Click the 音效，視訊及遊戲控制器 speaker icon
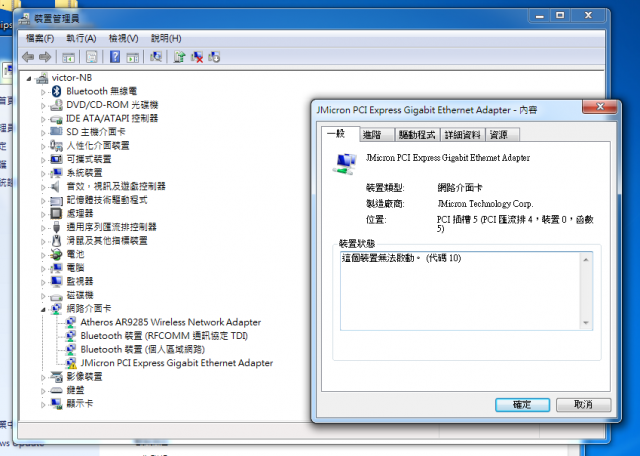 point(56,187)
